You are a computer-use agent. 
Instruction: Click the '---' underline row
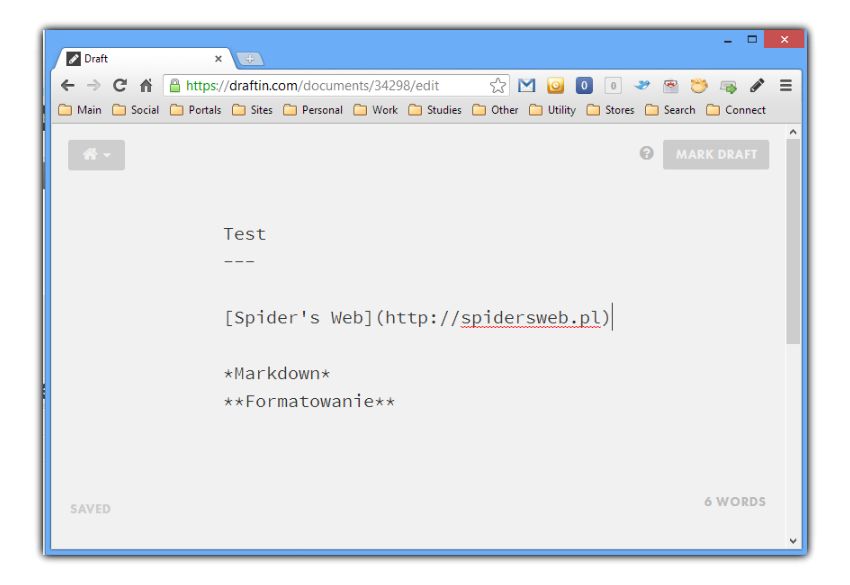coord(239,261)
